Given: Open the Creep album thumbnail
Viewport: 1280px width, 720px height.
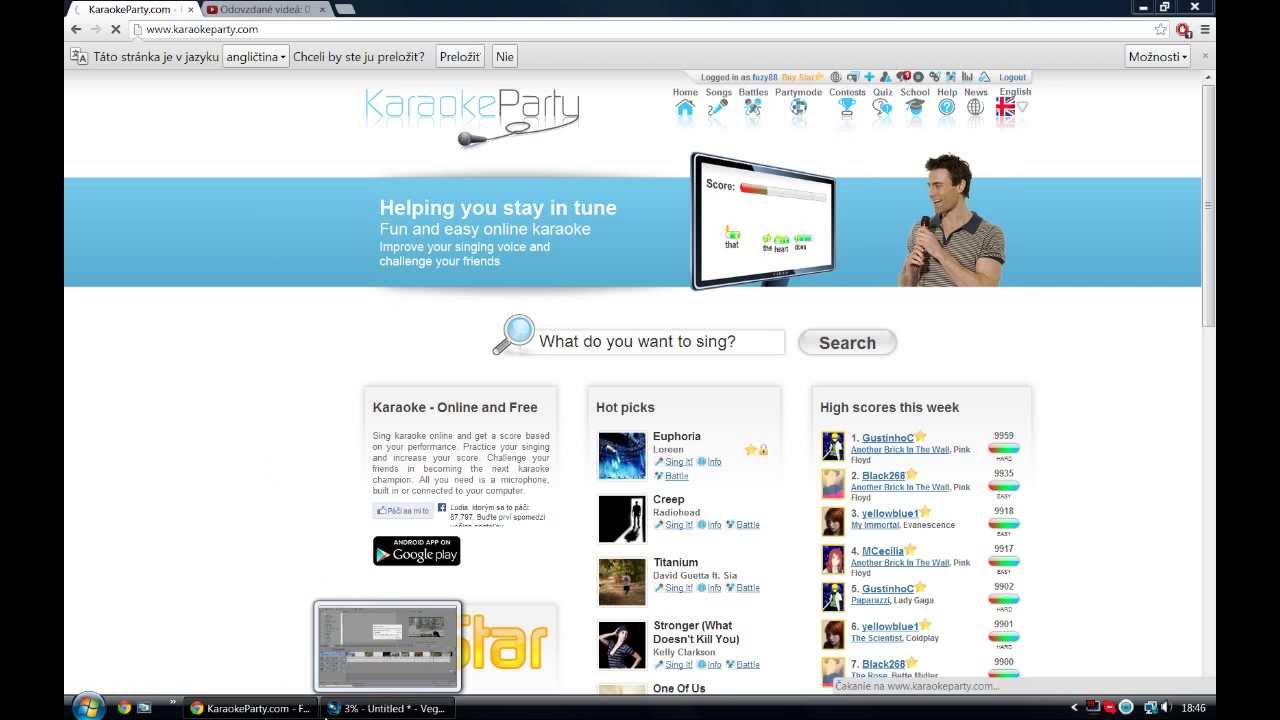Looking at the screenshot, I should tap(622, 519).
